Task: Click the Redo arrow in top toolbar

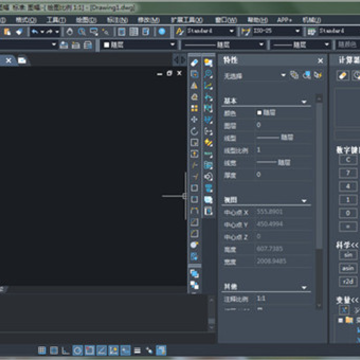Action: (49, 32)
